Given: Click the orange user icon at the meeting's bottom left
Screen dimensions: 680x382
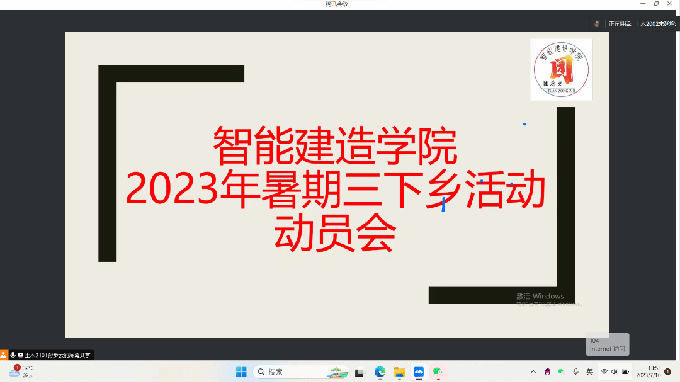Looking at the screenshot, I should point(3,355).
